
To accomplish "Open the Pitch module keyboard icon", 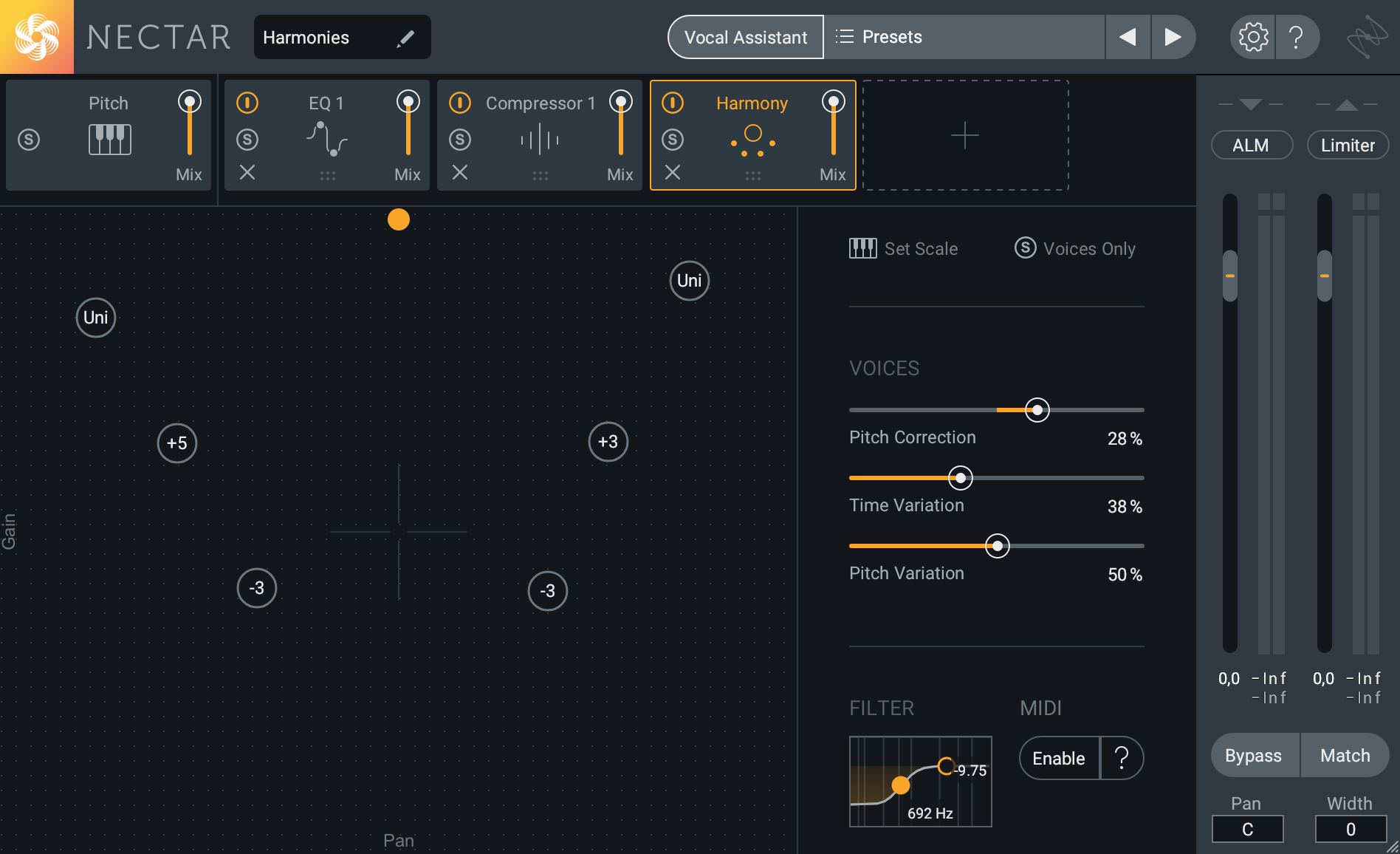I will (x=109, y=138).
